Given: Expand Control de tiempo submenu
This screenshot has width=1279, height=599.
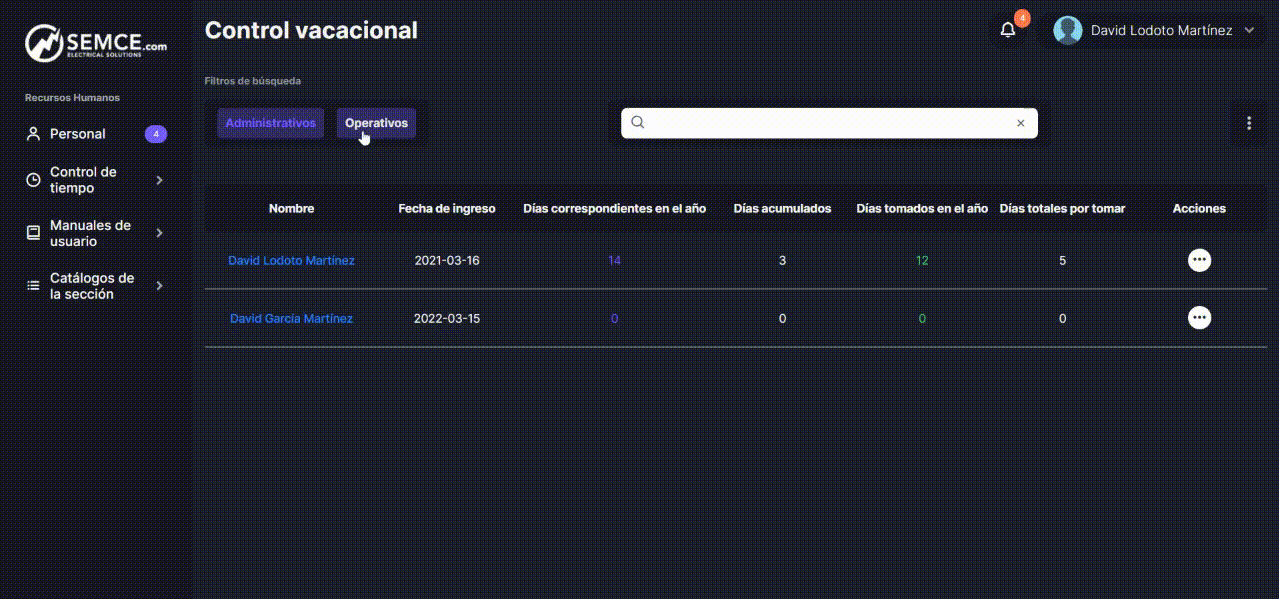Looking at the screenshot, I should click(x=160, y=180).
